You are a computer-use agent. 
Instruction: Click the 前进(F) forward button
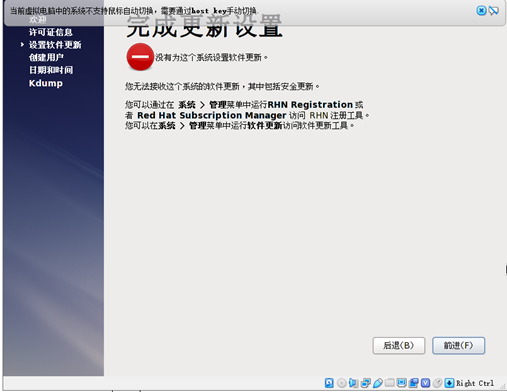pos(458,345)
